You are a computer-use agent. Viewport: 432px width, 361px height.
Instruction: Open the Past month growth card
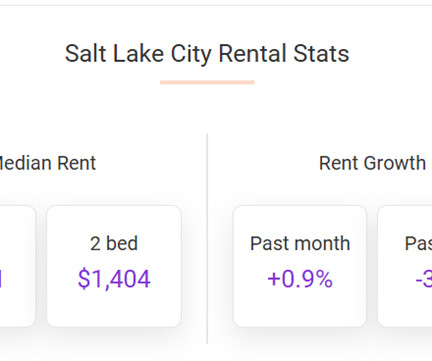coord(300,266)
